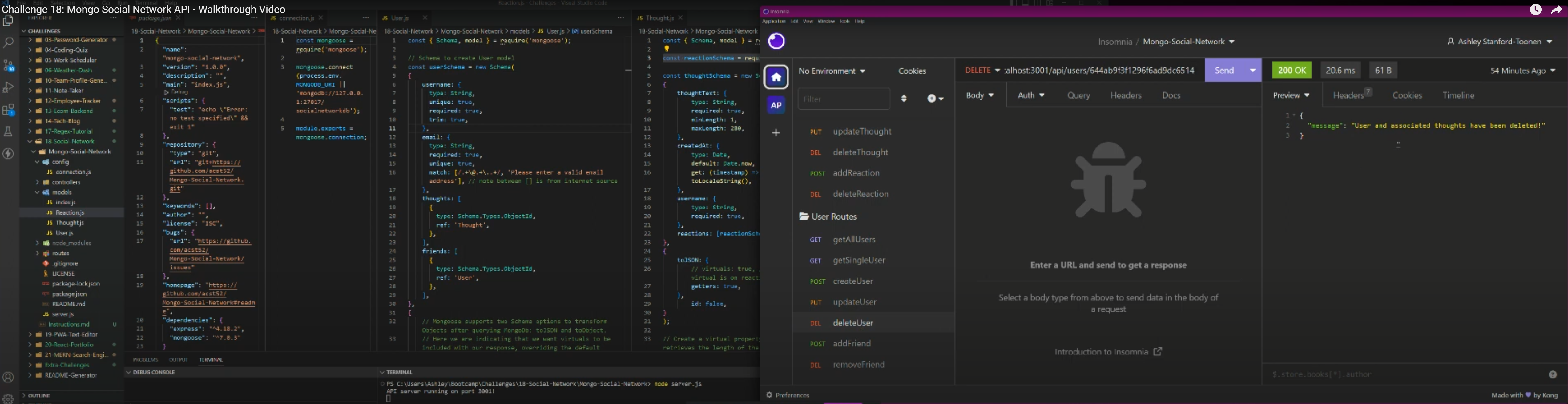Open VS Code Source Control icon
The height and width of the screenshot is (404, 1568).
[x=9, y=65]
